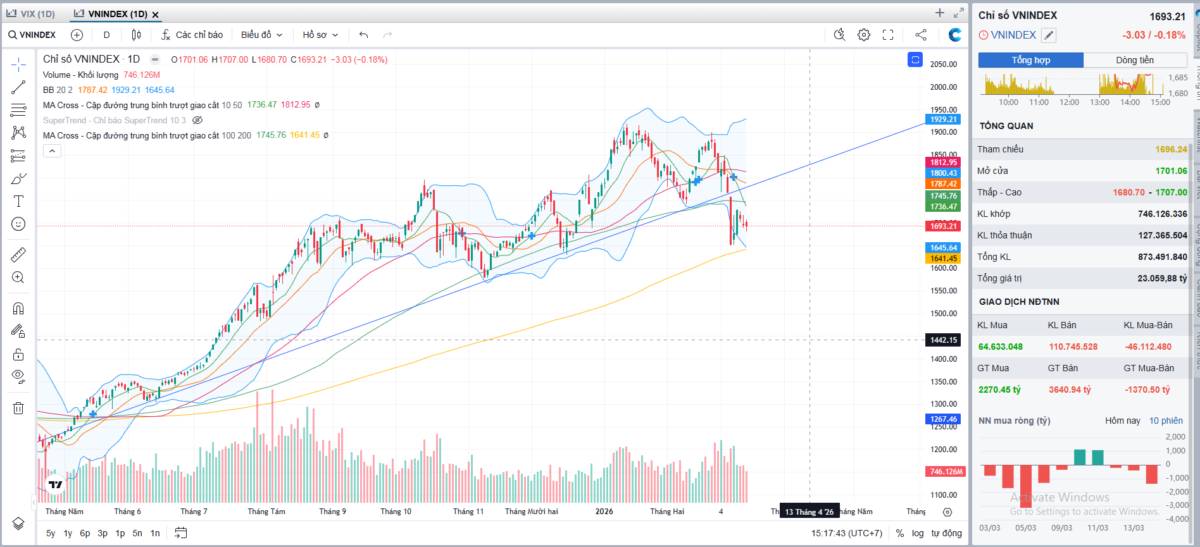Select the 1n time range
The height and width of the screenshot is (547, 1200).
point(155,534)
